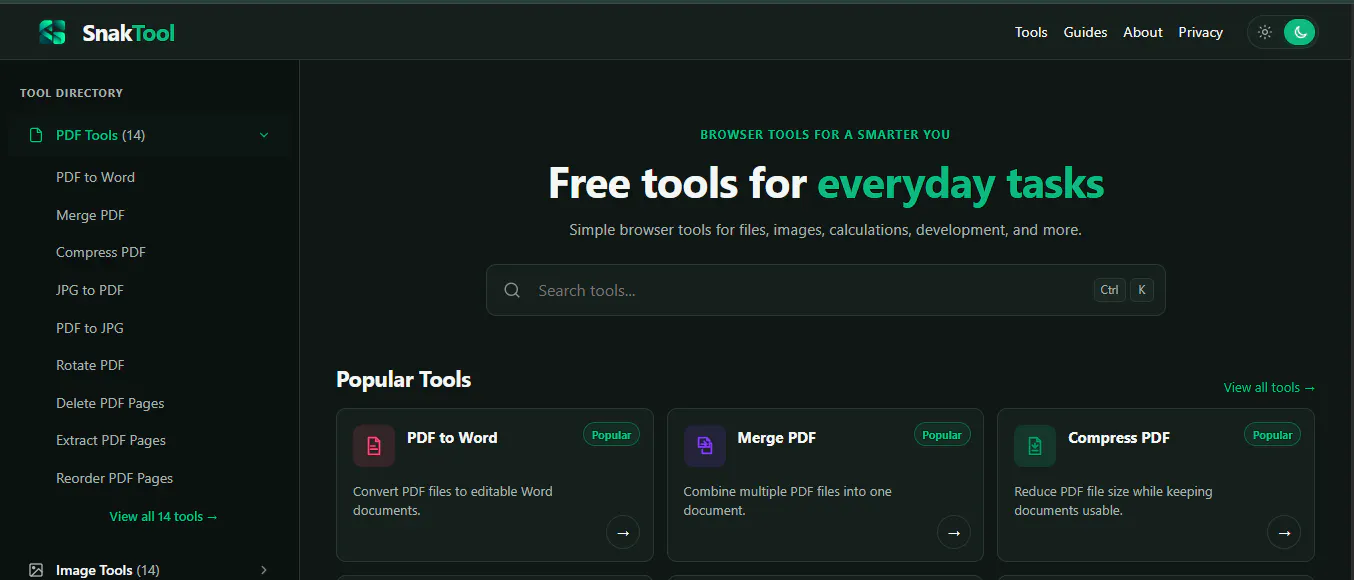Image resolution: width=1354 pixels, height=580 pixels.
Task: Click the TOOL DIRECTORY sidebar heading
Action: [x=71, y=93]
